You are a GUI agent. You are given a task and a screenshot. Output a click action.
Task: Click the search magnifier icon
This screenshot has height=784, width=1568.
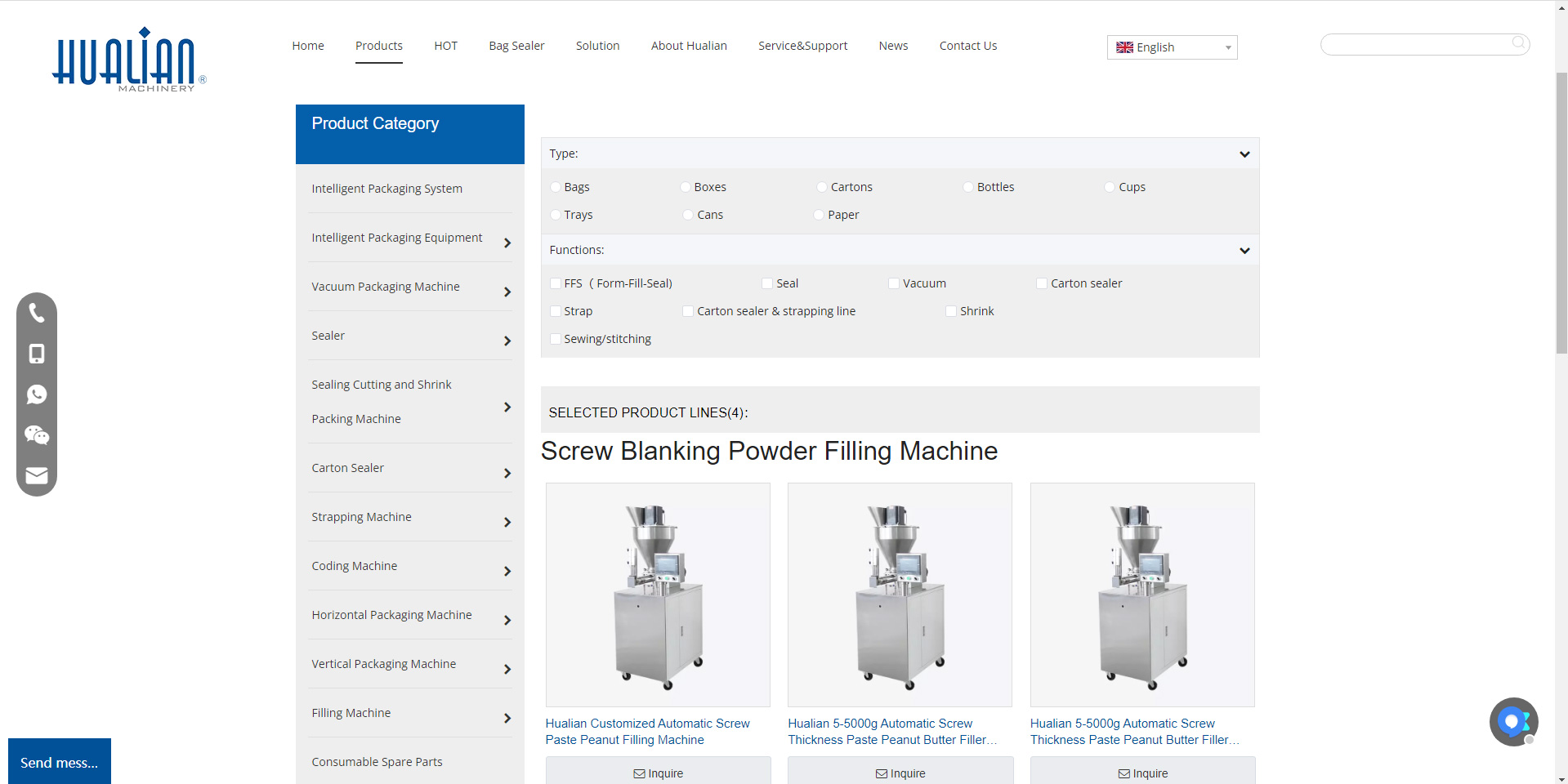(1518, 43)
